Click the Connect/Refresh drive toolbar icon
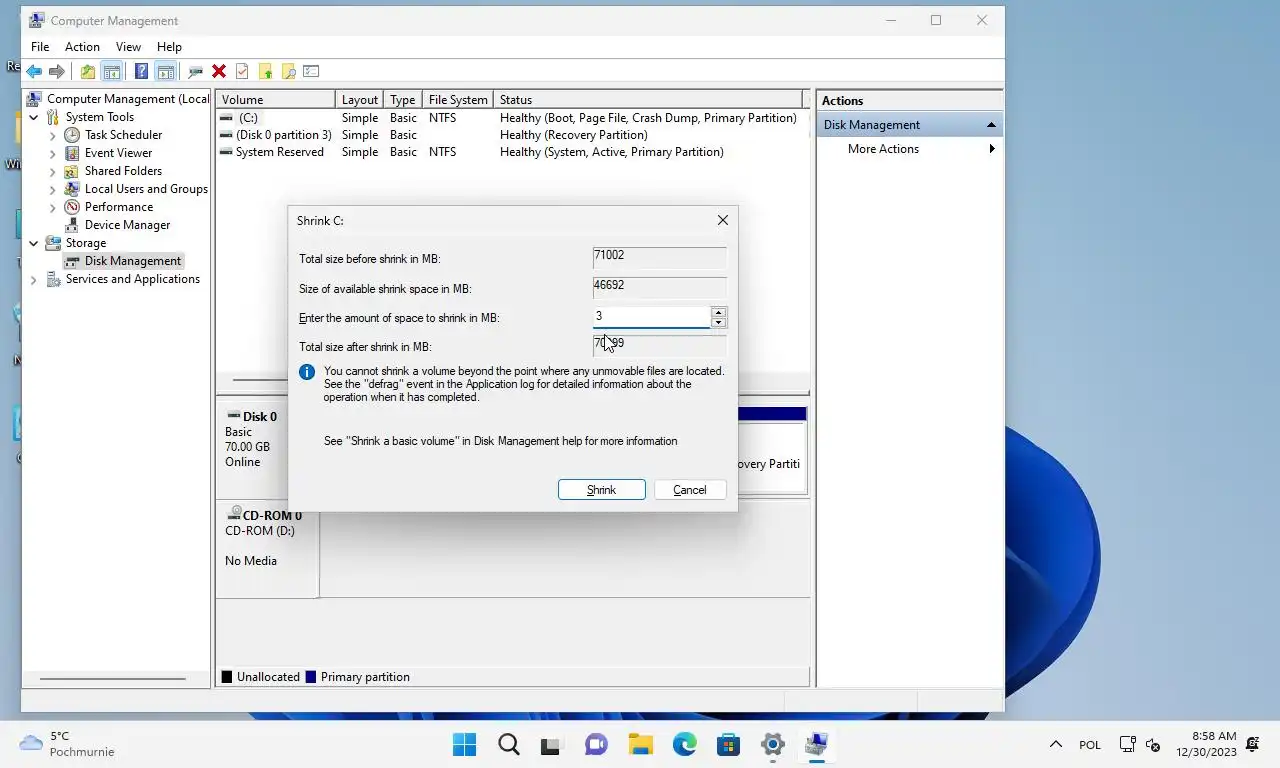Screen dimensions: 1280x768 click(x=195, y=71)
